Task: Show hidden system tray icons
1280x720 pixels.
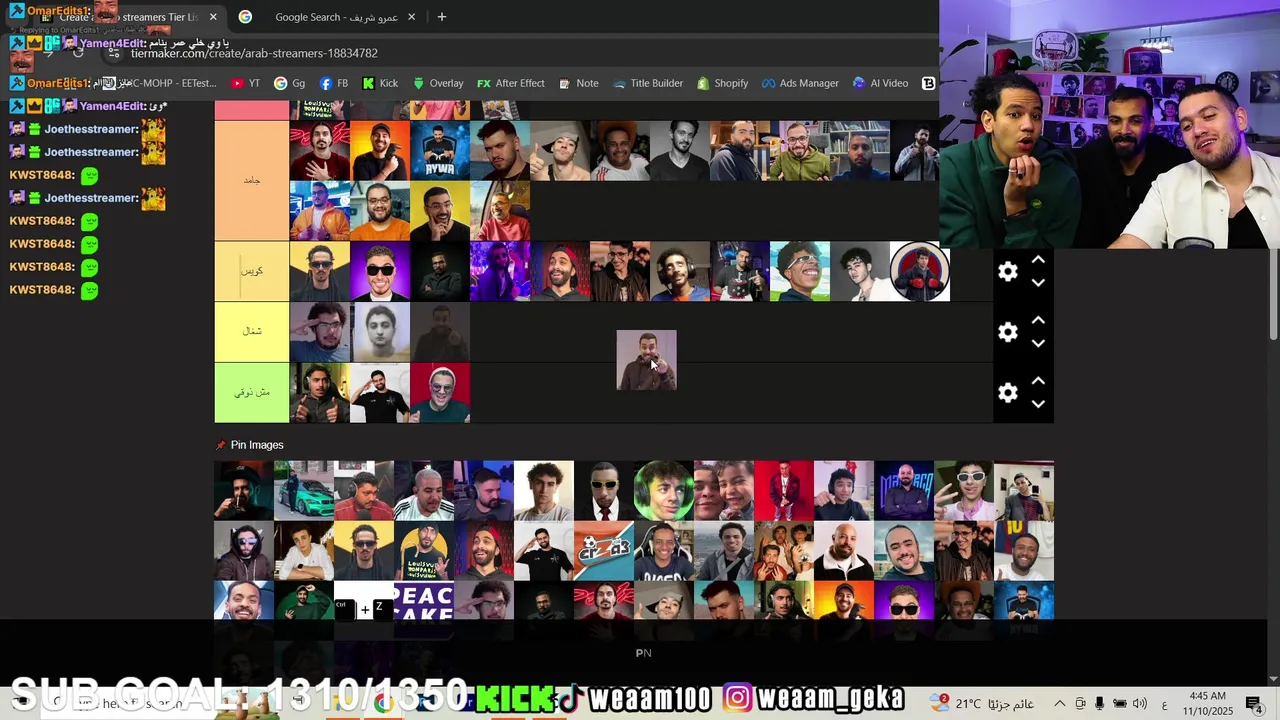Action: point(1060,703)
